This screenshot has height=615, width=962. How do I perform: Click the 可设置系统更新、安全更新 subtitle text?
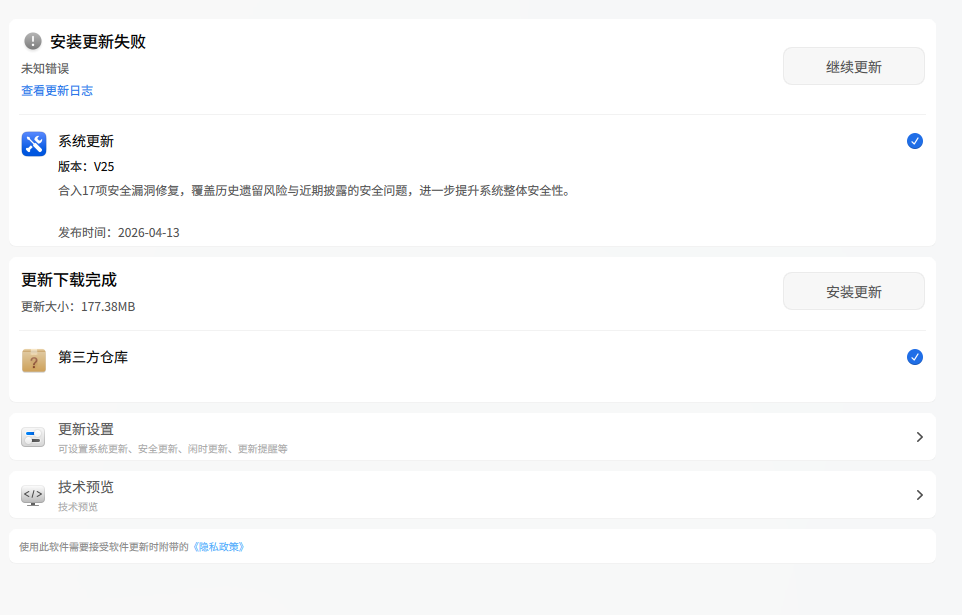(x=173, y=449)
